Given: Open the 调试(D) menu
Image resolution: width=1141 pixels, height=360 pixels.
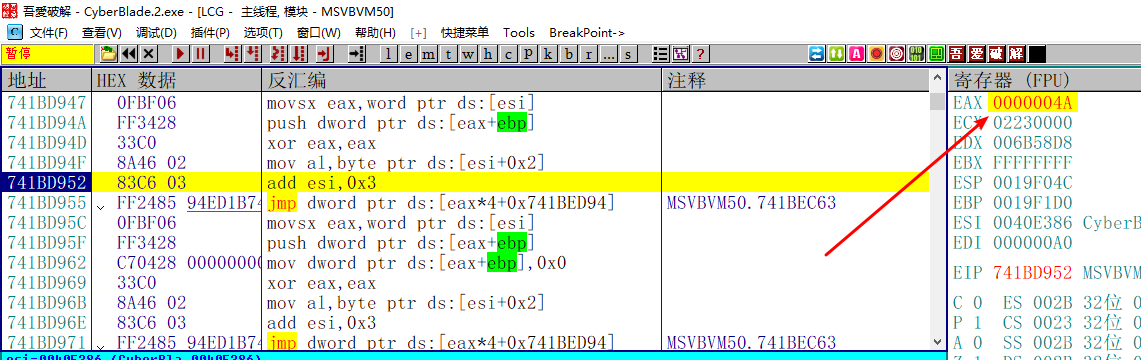Looking at the screenshot, I should pos(156,33).
